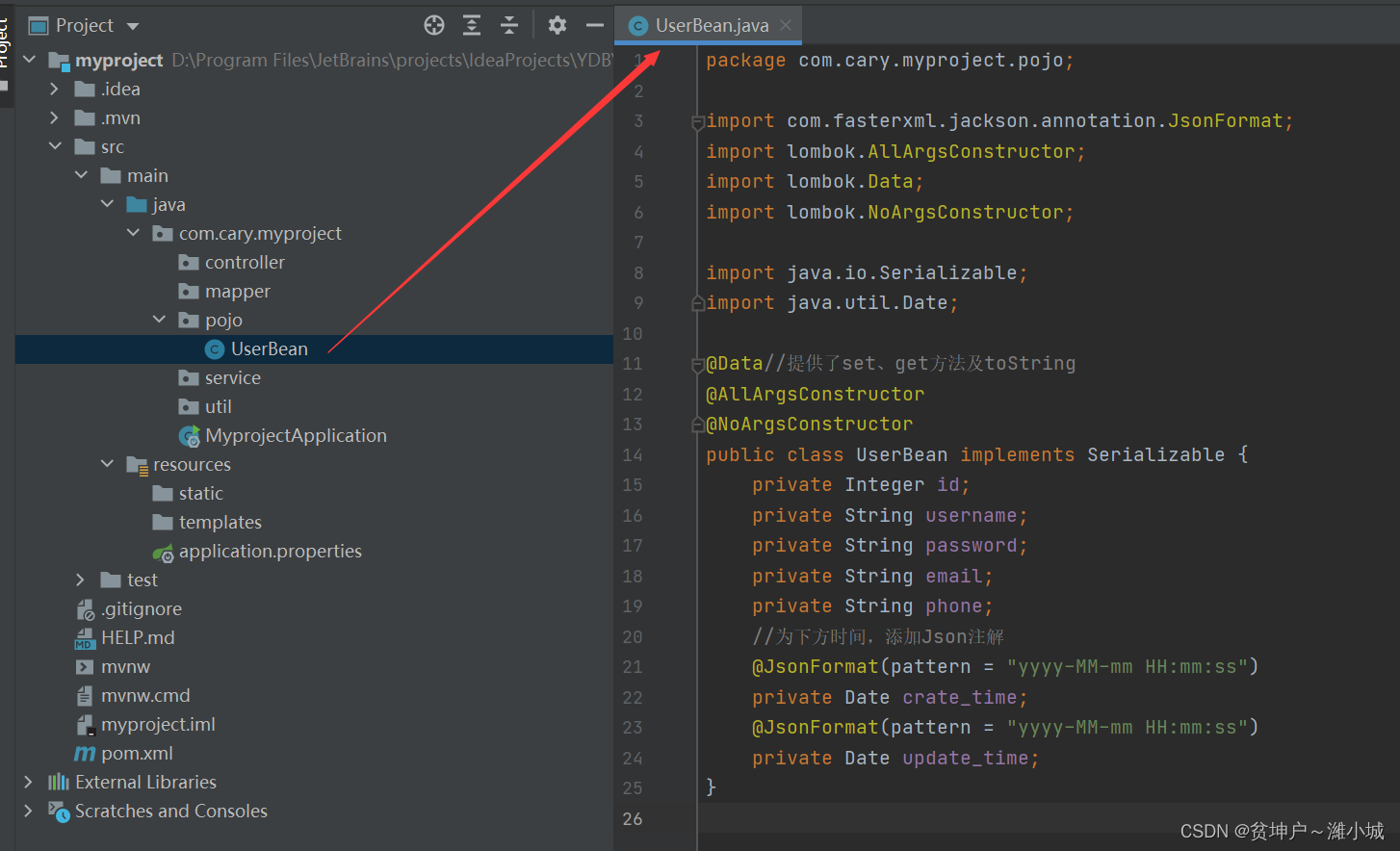Select the pom.xml file
1400x851 pixels.
[137, 753]
